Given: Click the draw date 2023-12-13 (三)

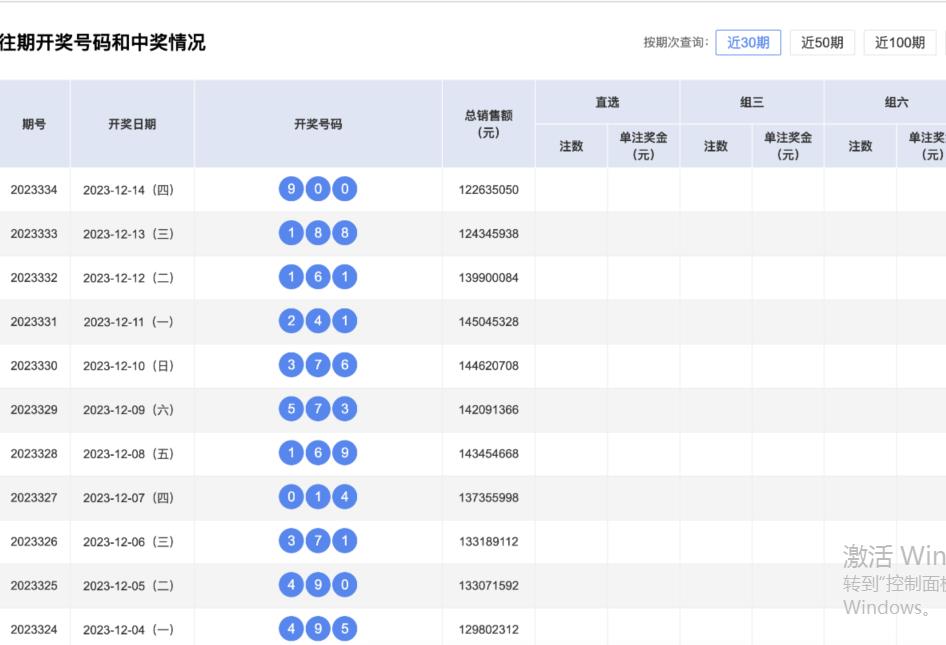Looking at the screenshot, I should point(129,234).
